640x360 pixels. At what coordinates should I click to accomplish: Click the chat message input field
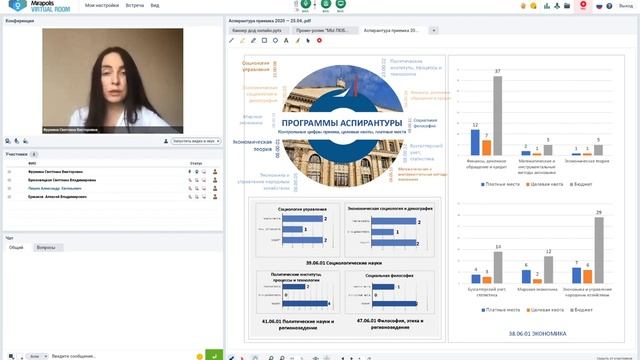pyautogui.click(x=122, y=356)
